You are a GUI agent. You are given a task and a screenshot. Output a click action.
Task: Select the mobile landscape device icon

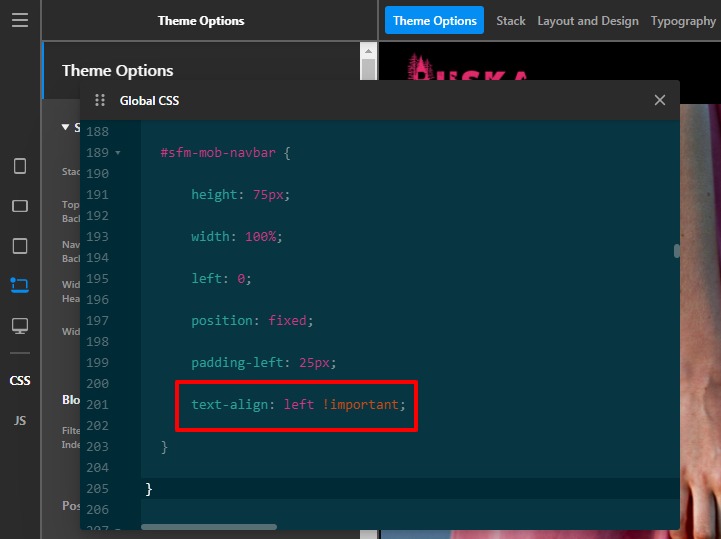[20, 206]
